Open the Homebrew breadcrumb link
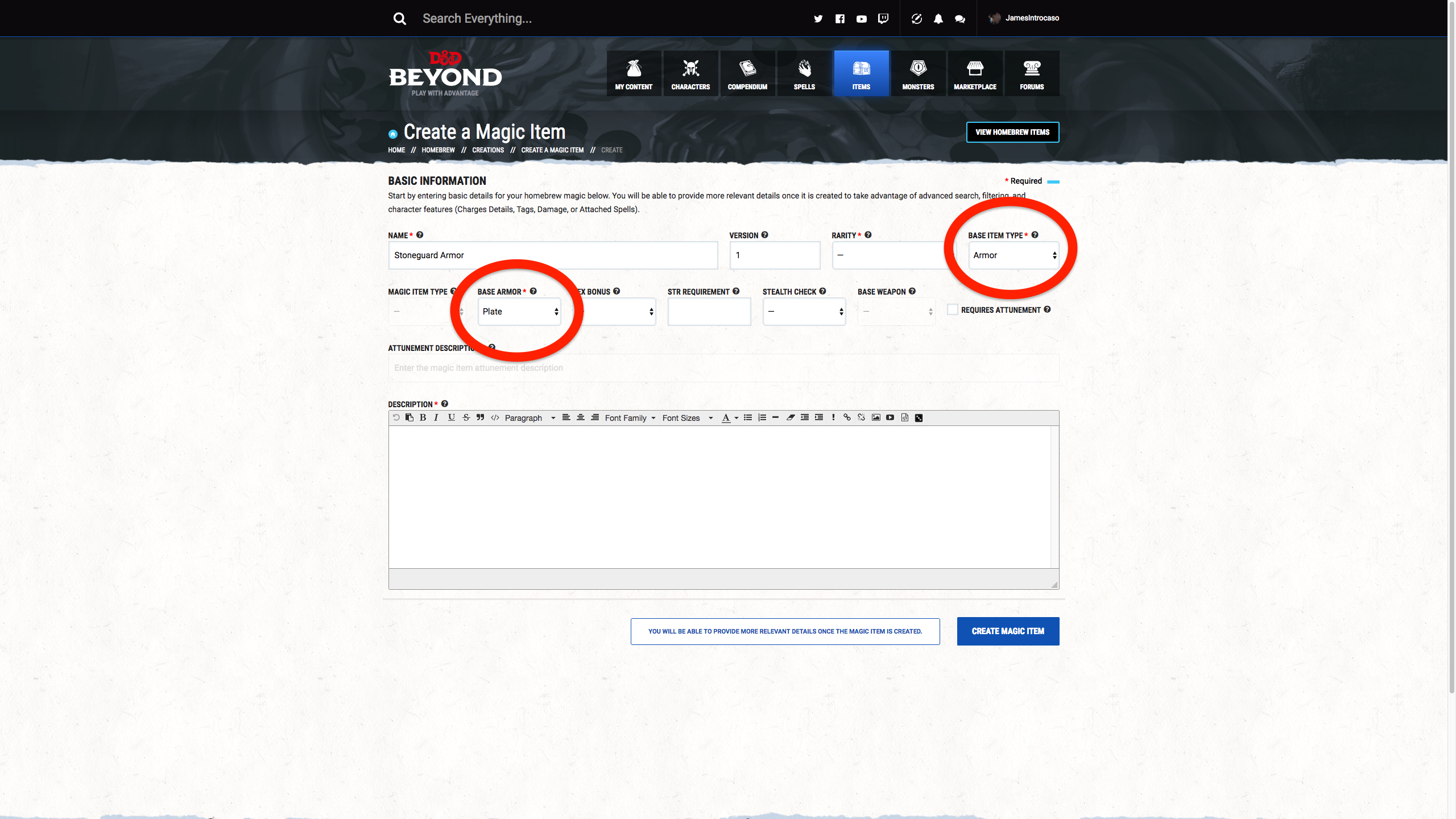 [438, 150]
